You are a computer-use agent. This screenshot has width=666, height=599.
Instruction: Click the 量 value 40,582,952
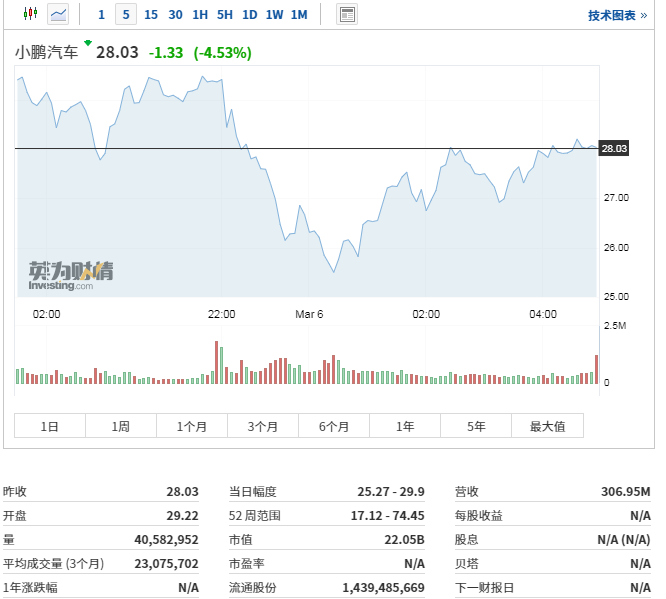(166, 540)
